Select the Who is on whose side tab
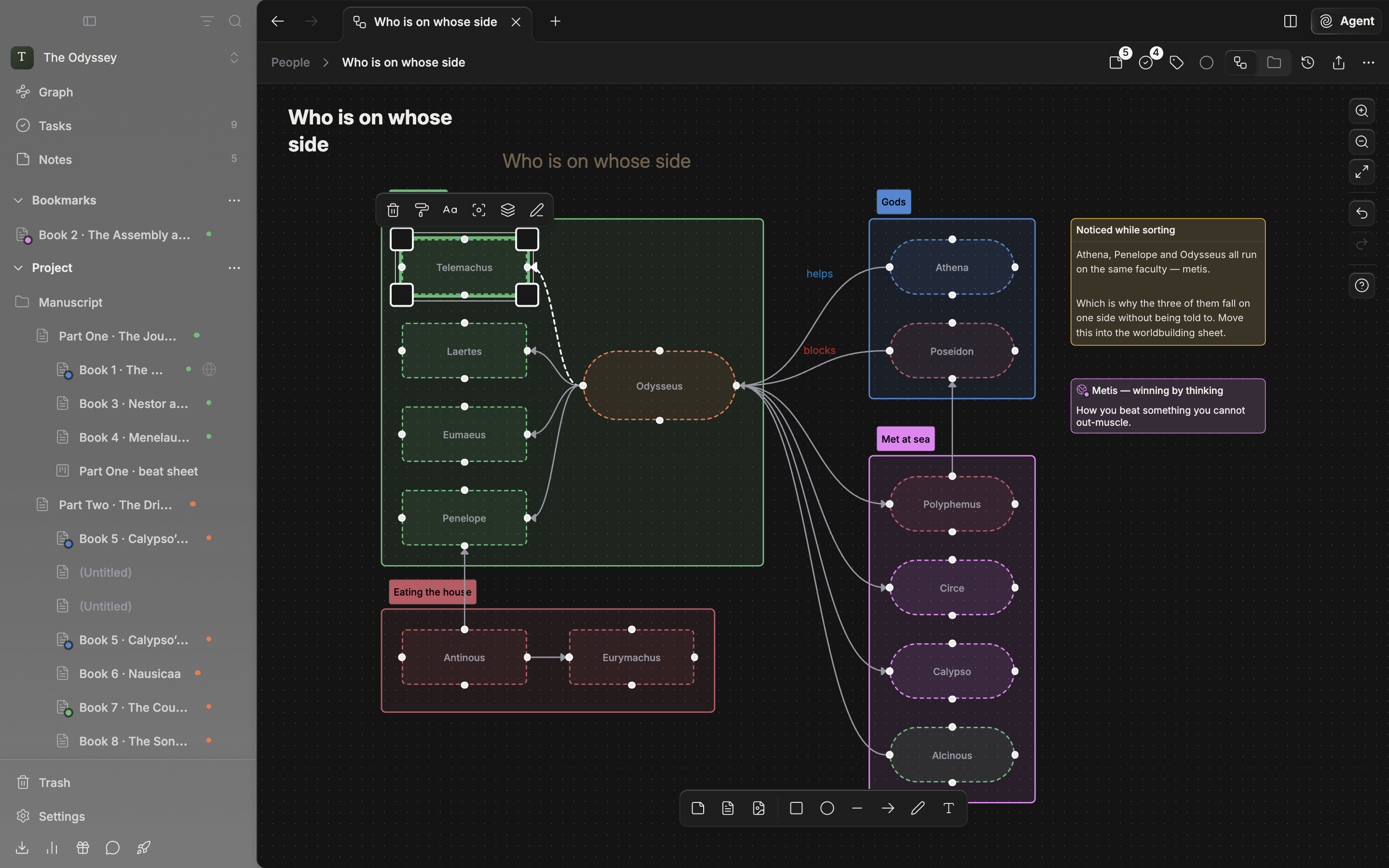Image resolution: width=1389 pixels, height=868 pixels. (437, 22)
